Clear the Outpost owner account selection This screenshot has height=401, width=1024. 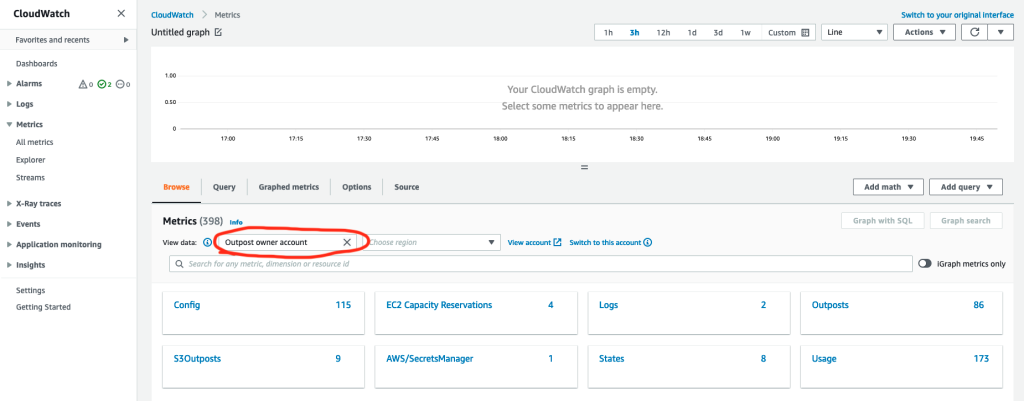[347, 242]
